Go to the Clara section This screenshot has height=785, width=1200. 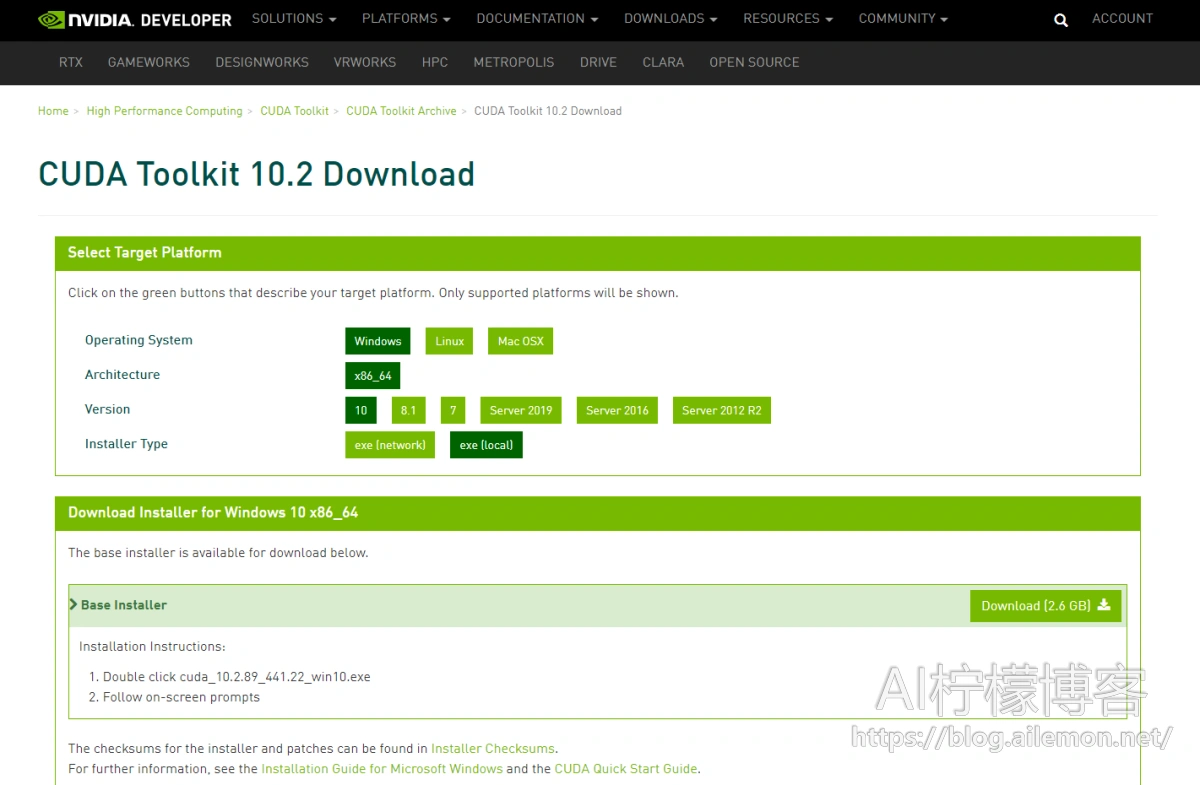663,62
